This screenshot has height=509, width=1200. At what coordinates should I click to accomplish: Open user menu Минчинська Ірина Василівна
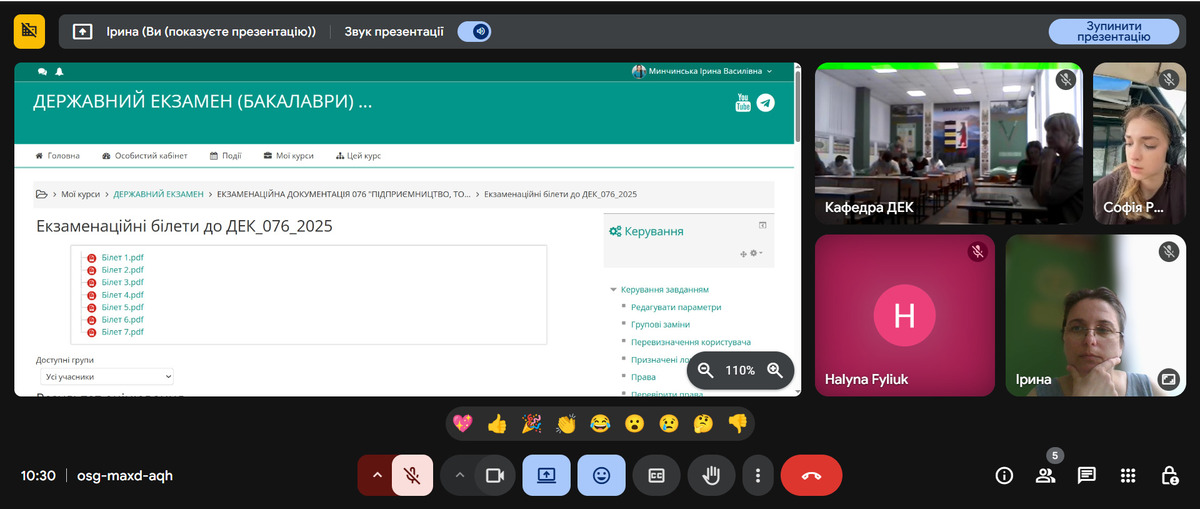702,72
